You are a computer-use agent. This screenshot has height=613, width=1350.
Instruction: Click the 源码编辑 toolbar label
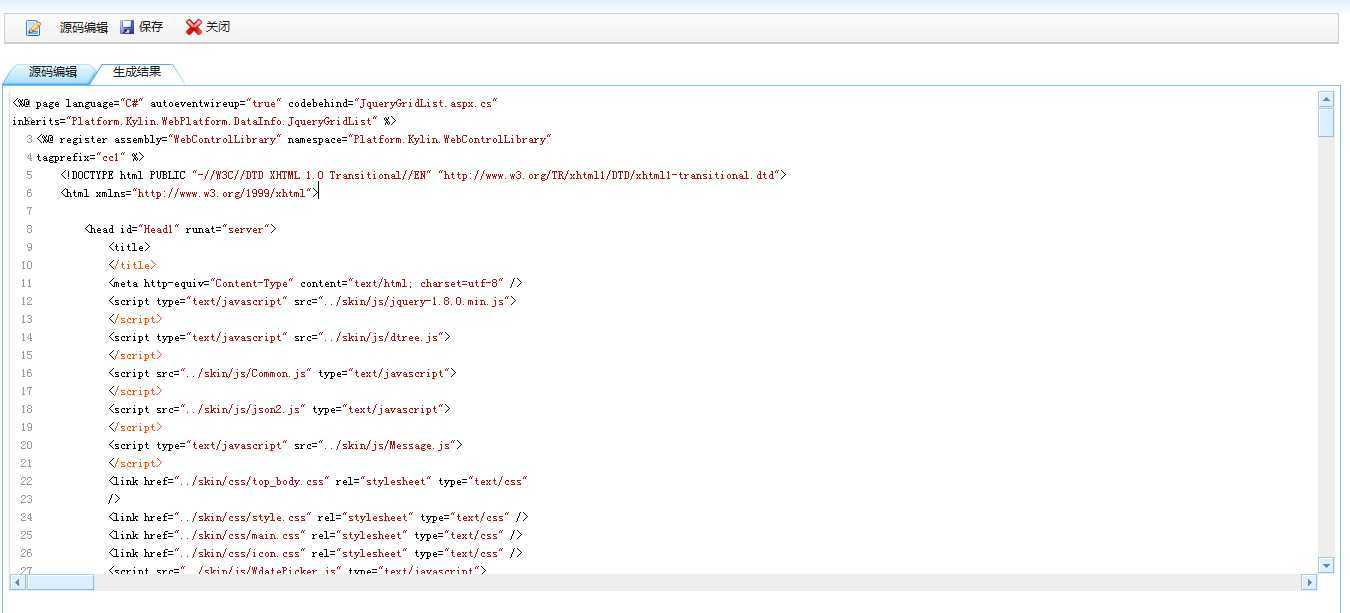tap(83, 28)
